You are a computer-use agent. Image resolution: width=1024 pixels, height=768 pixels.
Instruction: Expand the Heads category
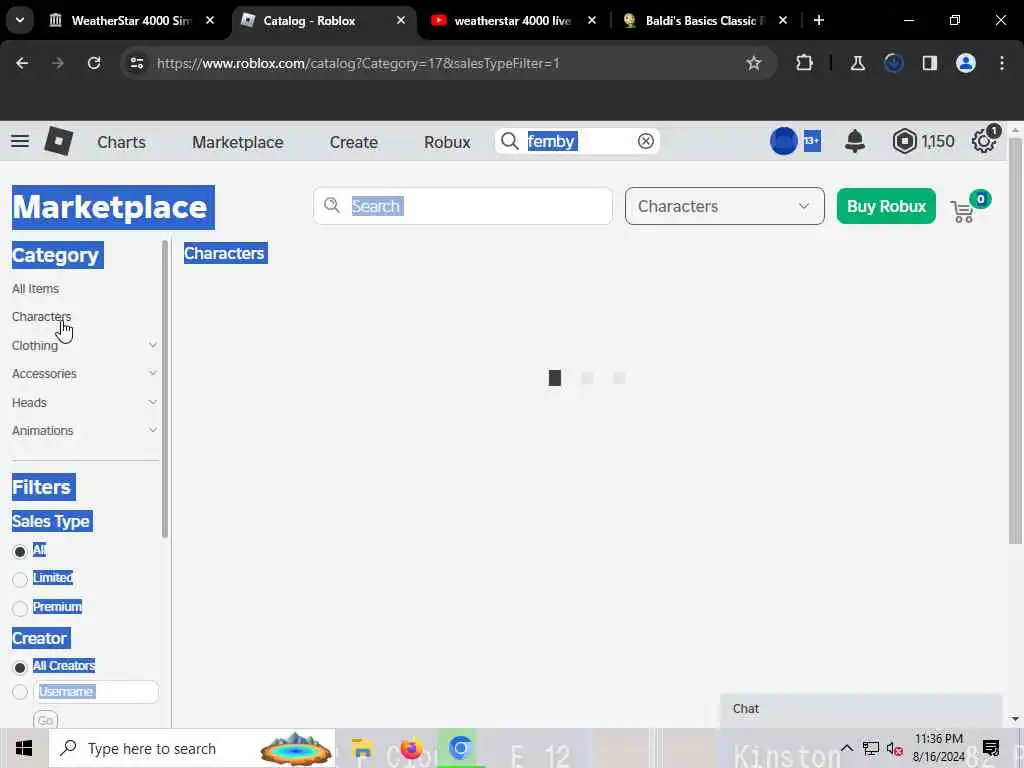(152, 402)
